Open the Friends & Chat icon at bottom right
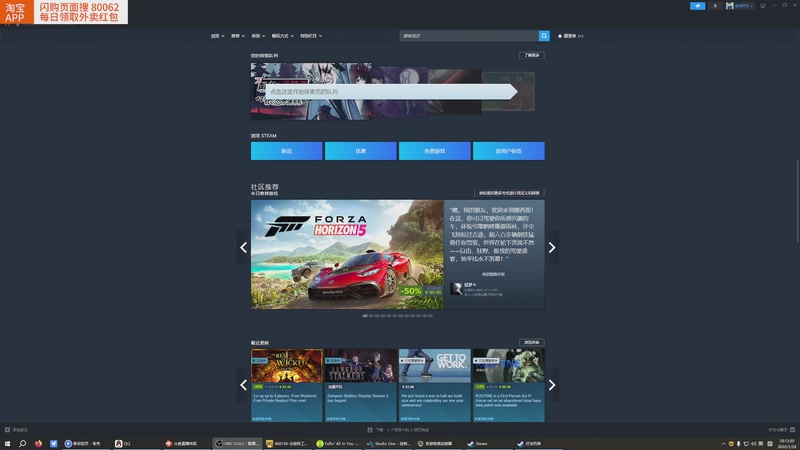Viewport: 800px width, 450px height. coord(792,430)
